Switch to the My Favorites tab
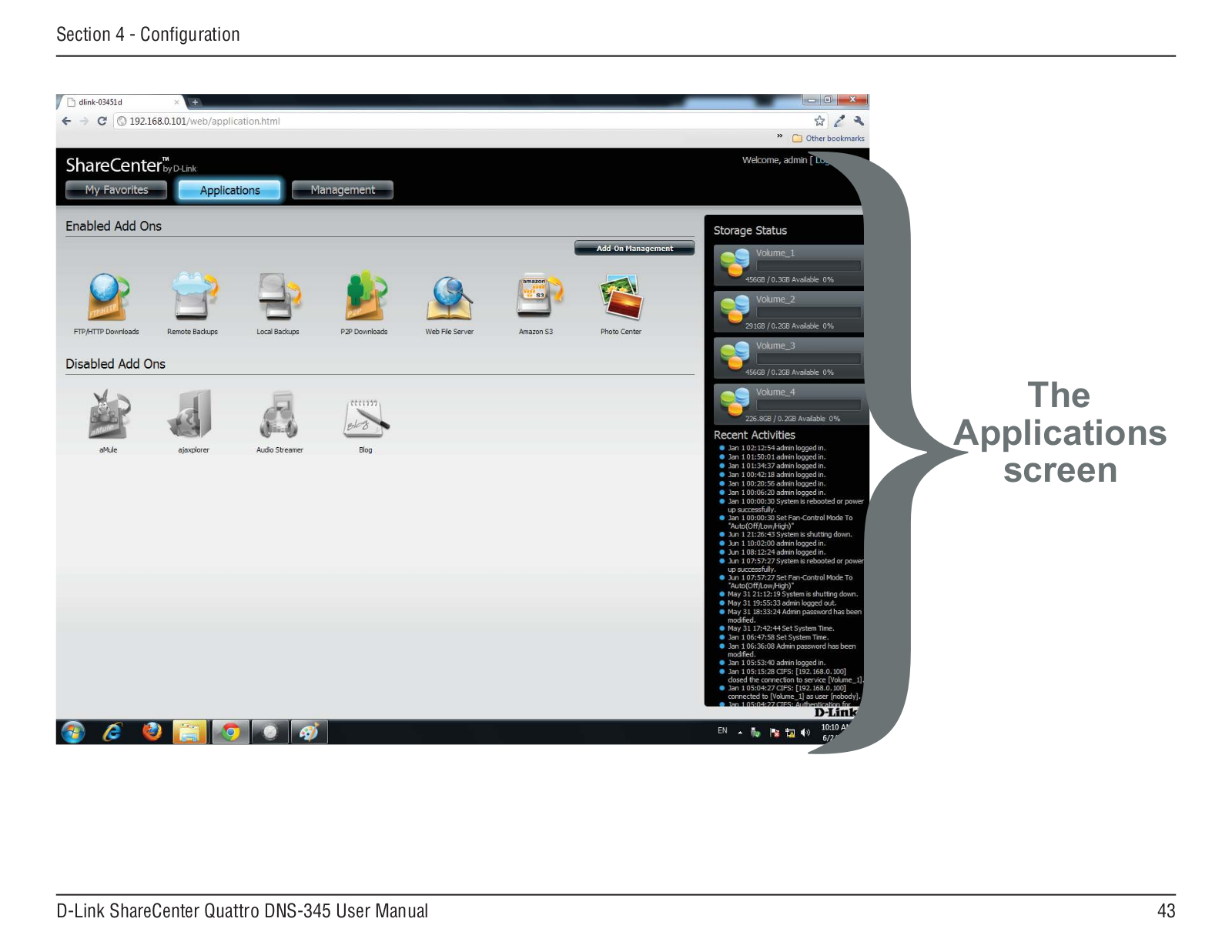Viewport: 1232px width, 952px height. pyautogui.click(x=116, y=190)
